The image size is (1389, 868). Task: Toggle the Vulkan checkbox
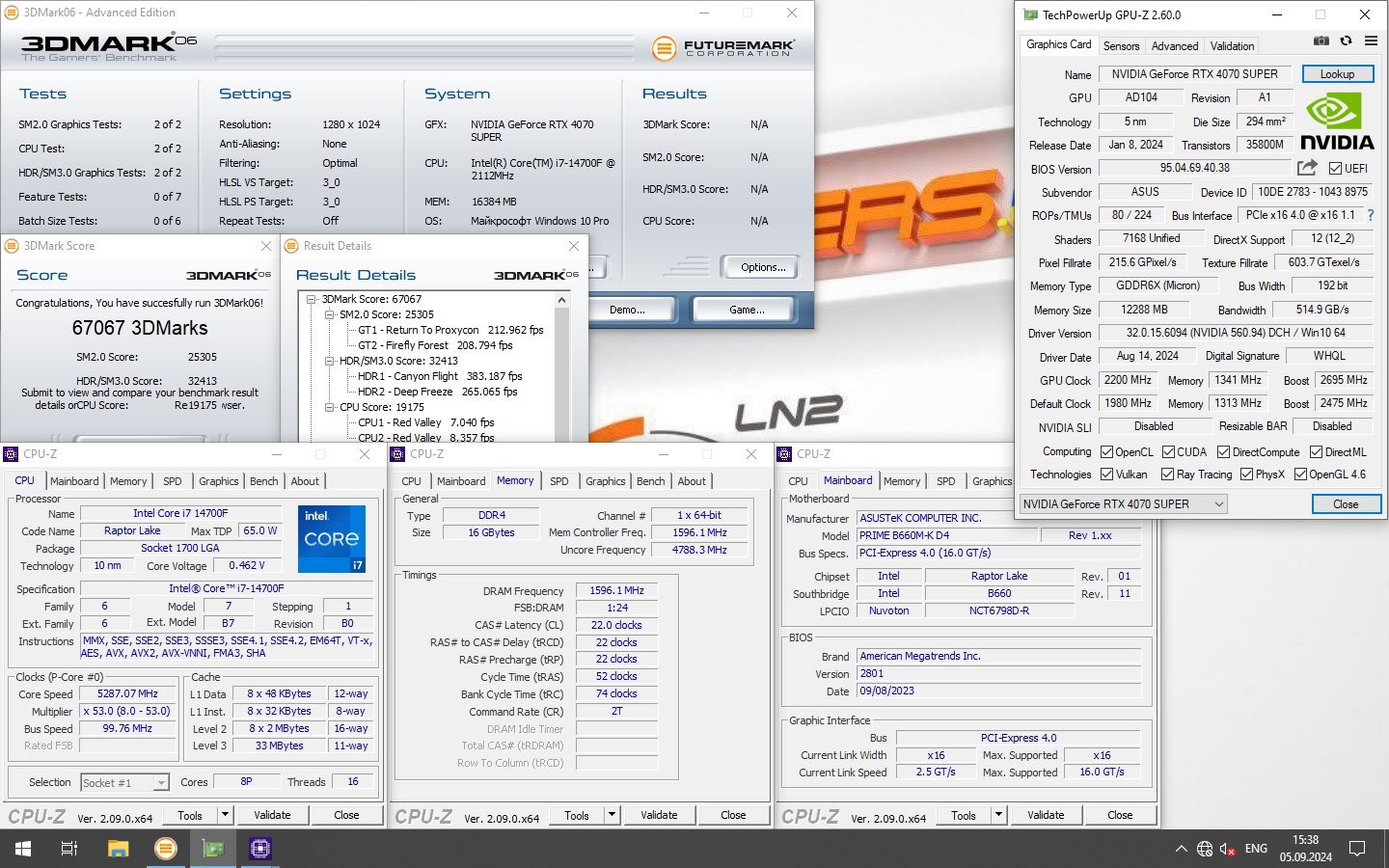1107,475
